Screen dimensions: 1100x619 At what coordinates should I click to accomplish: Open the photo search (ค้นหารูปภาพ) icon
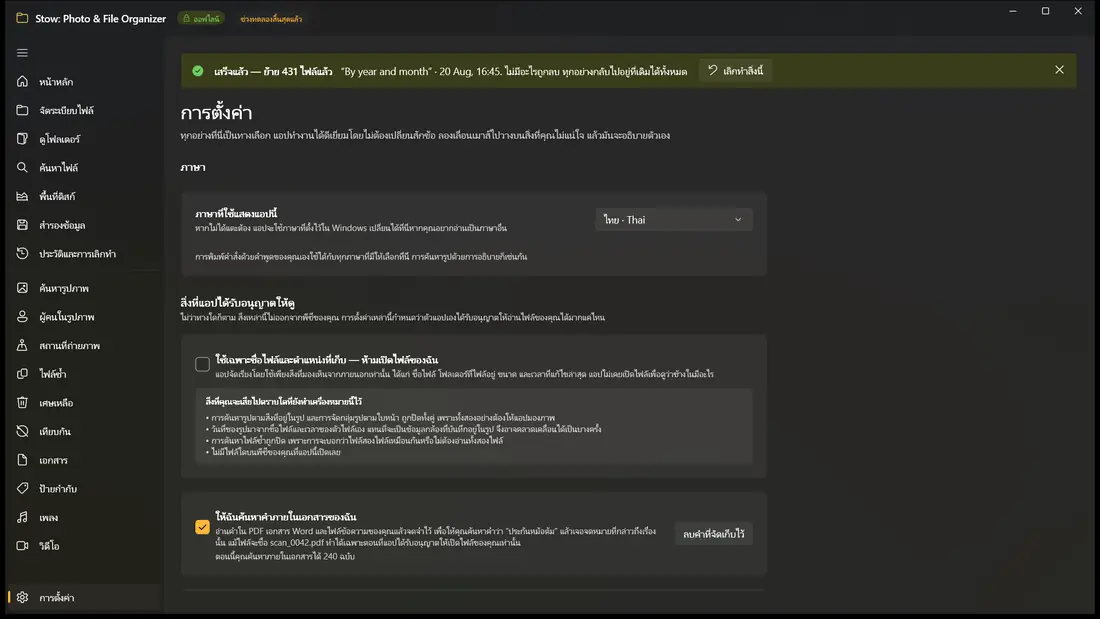[x=22, y=288]
